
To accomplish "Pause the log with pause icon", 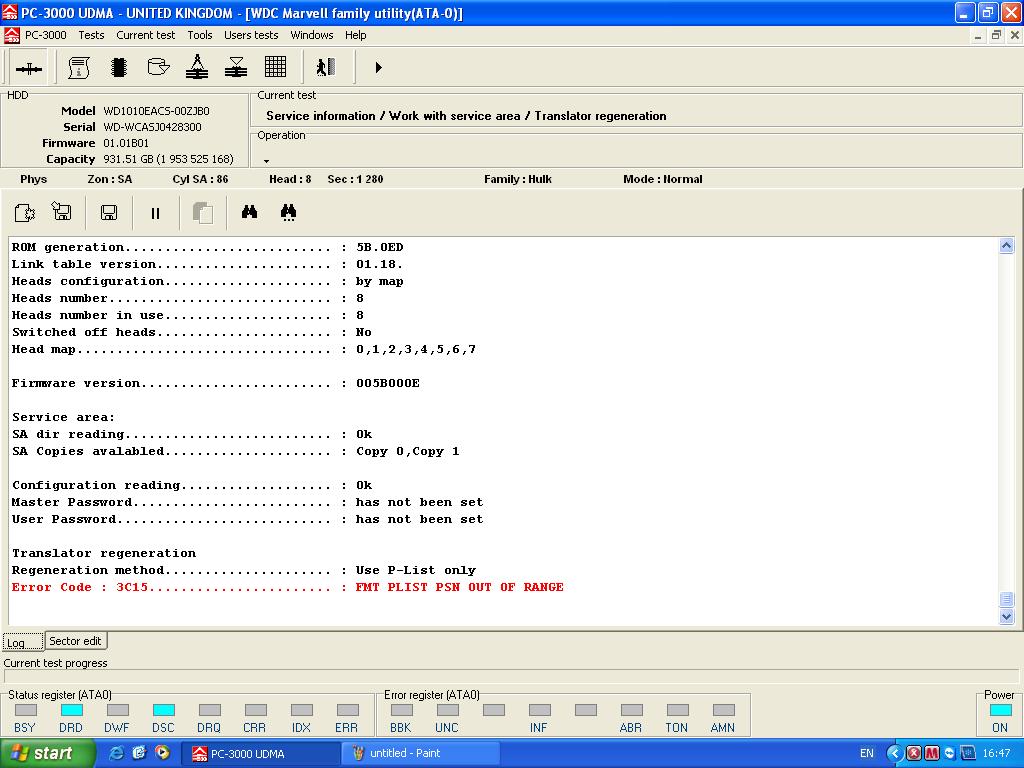I will pos(155,214).
